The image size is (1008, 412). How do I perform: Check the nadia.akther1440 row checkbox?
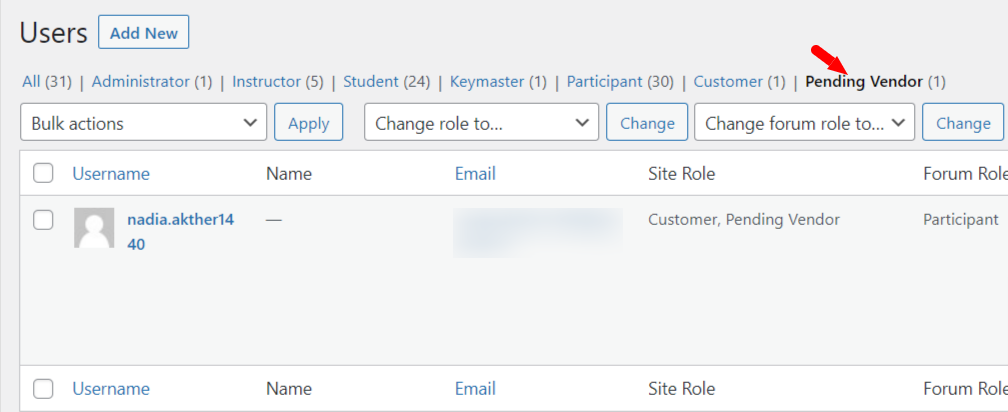click(43, 220)
